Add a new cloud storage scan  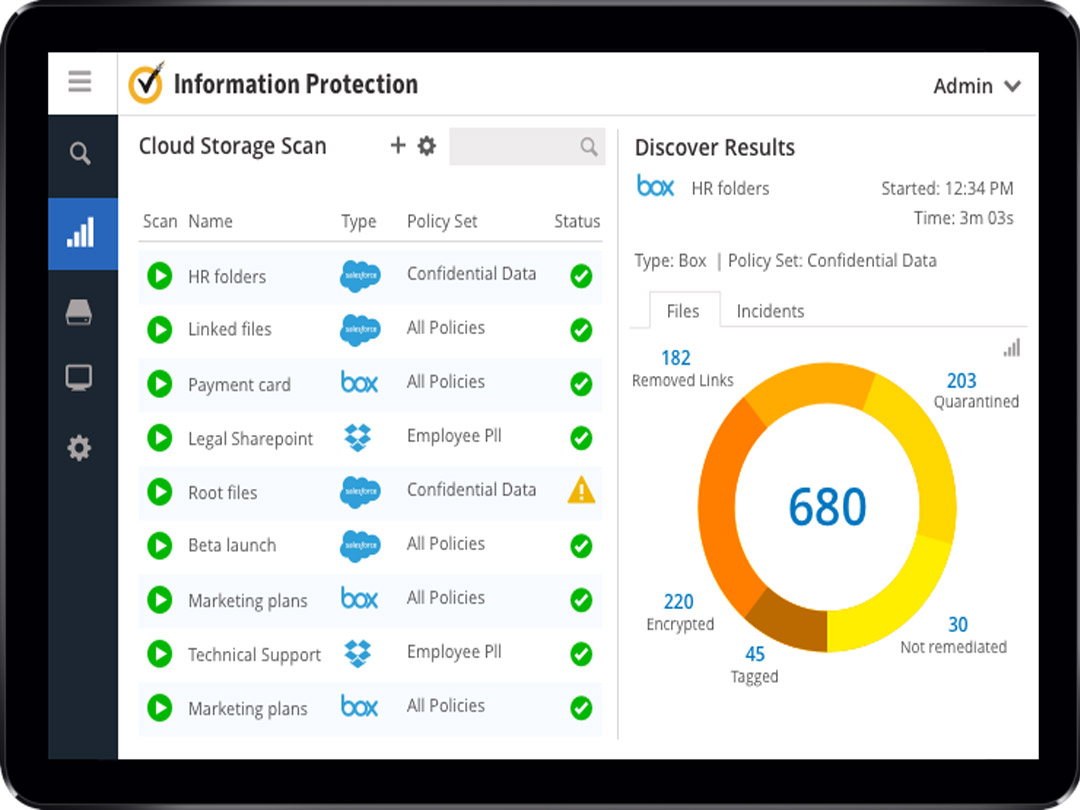pyautogui.click(x=397, y=145)
